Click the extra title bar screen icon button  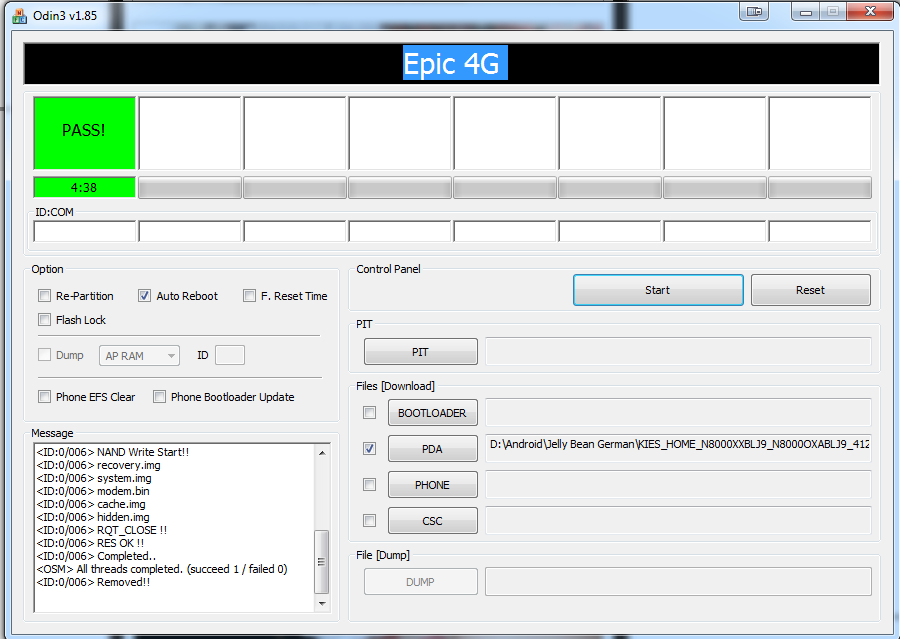click(x=755, y=11)
